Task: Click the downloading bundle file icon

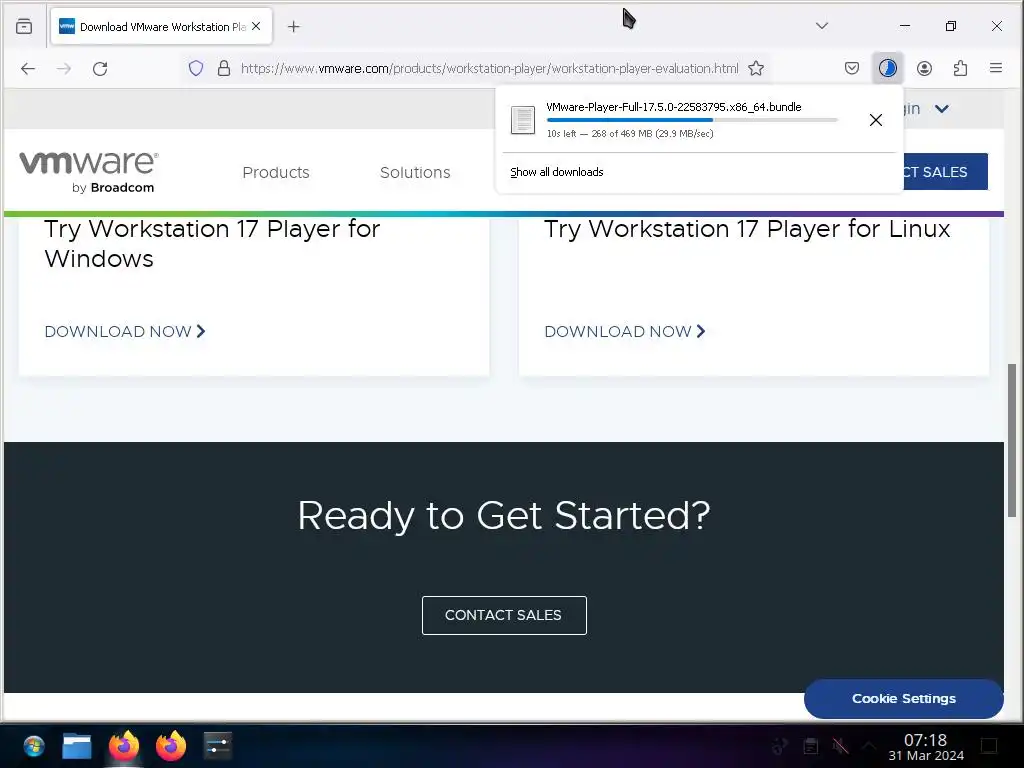Action: pos(522,120)
